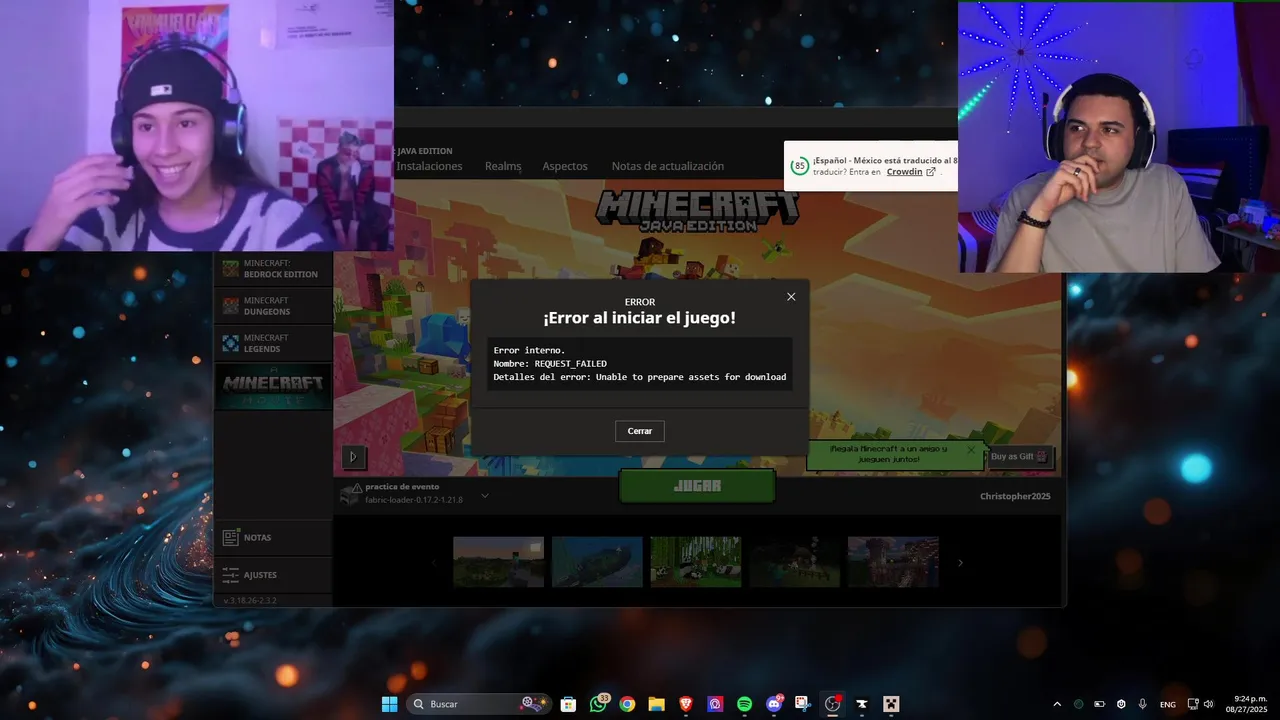The image size is (1280, 720).
Task: Dismiss error dialog using the X icon
Action: click(x=791, y=297)
